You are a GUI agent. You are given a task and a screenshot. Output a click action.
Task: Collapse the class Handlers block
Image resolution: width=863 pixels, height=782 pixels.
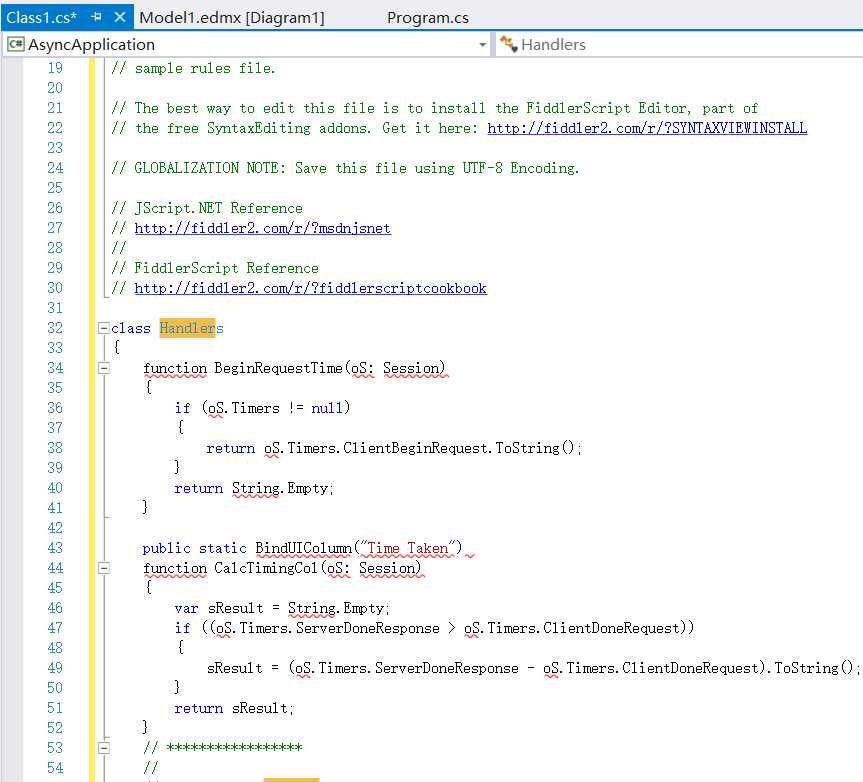click(103, 328)
